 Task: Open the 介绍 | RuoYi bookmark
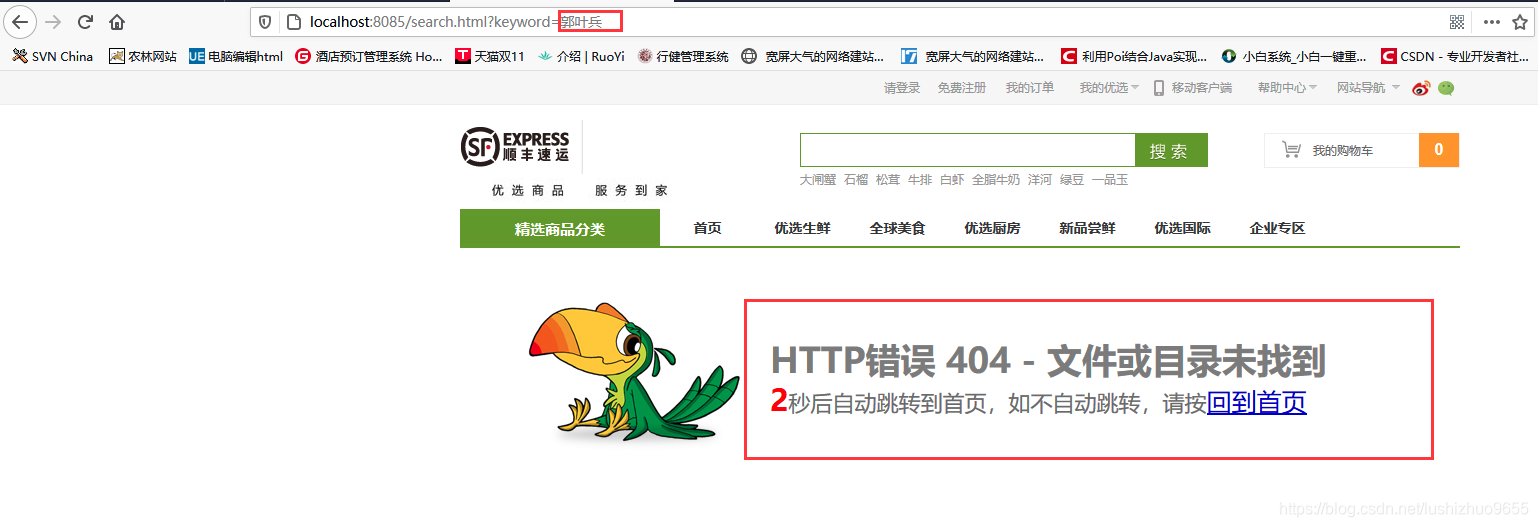coord(581,56)
